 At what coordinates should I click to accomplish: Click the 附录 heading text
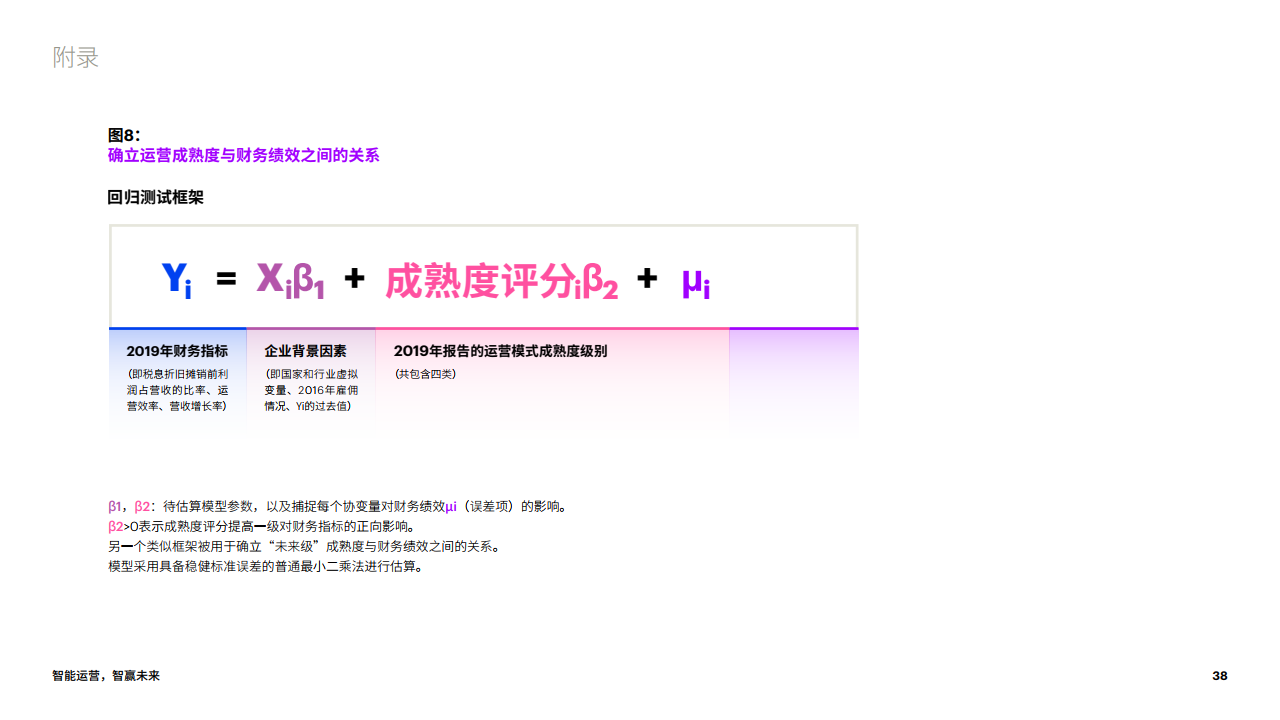pos(76,58)
